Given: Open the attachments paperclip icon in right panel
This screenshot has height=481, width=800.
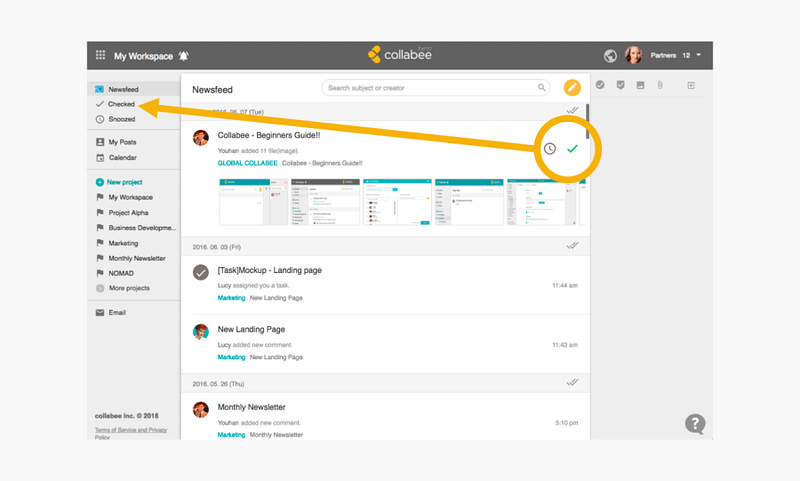Looking at the screenshot, I should point(660,85).
